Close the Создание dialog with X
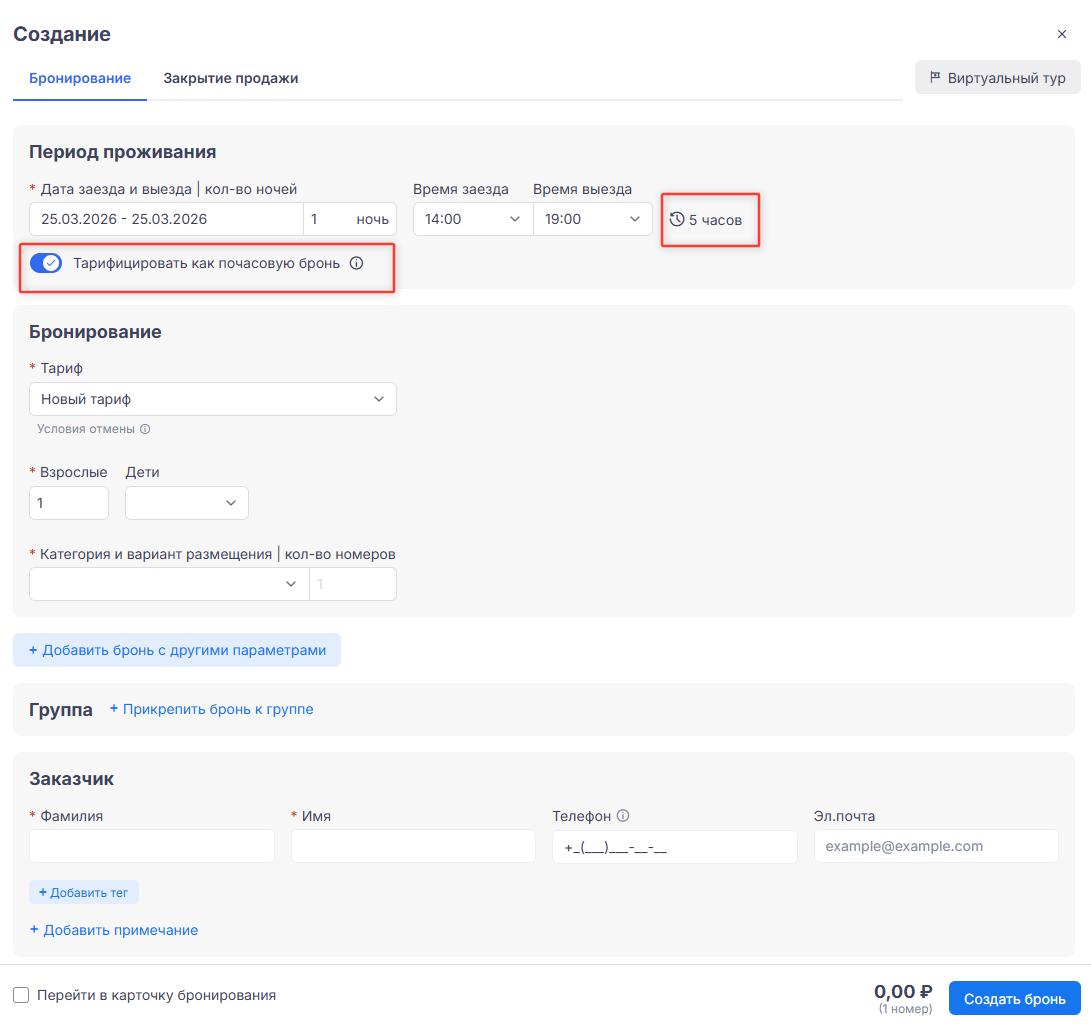 [x=1062, y=34]
